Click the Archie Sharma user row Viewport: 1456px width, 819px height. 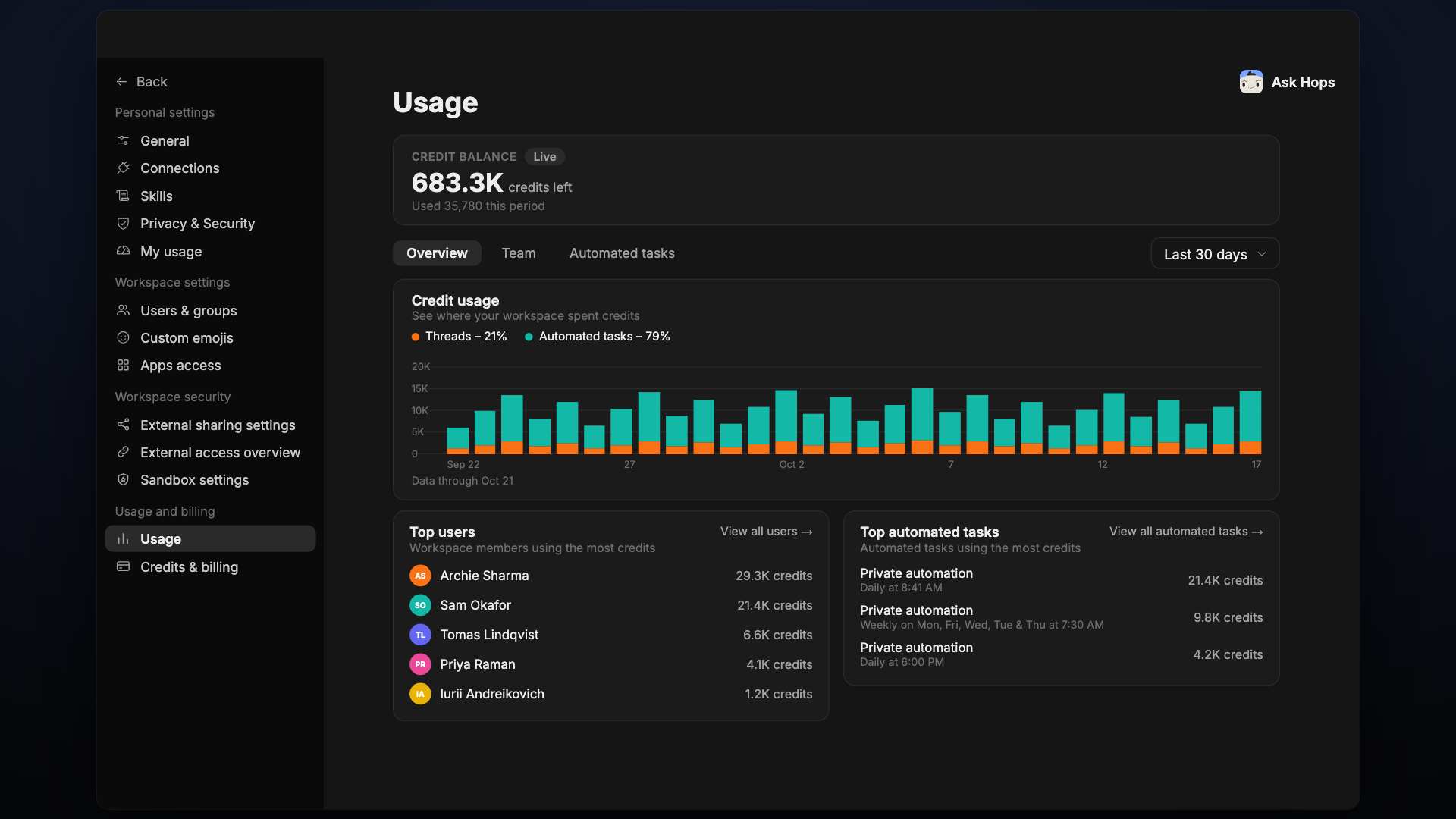tap(610, 576)
